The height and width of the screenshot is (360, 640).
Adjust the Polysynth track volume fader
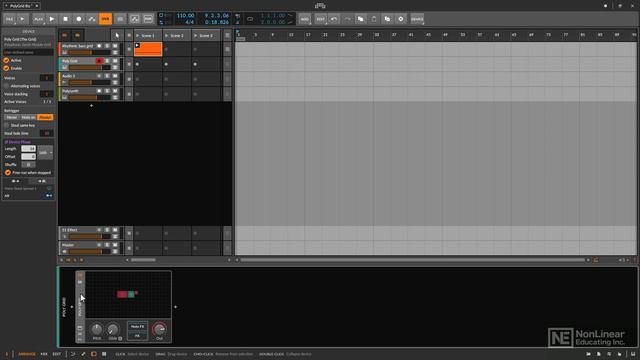coord(89,98)
